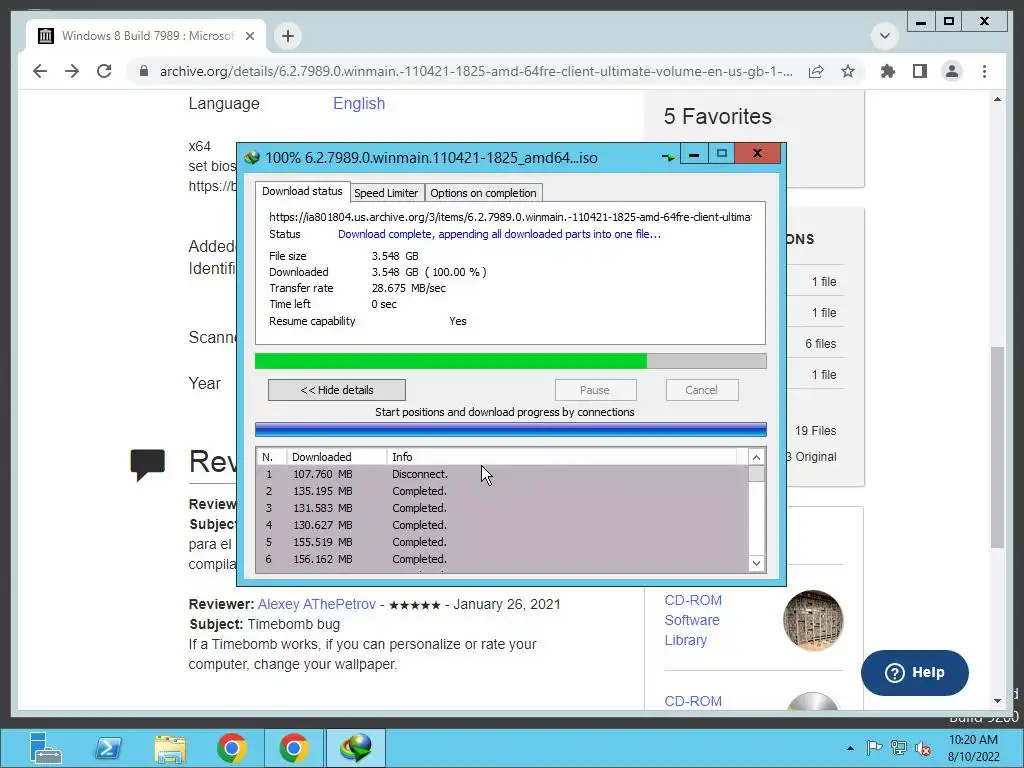Viewport: 1024px width, 768px height.
Task: Click the IDM green arrow title icon
Action: tap(668, 157)
